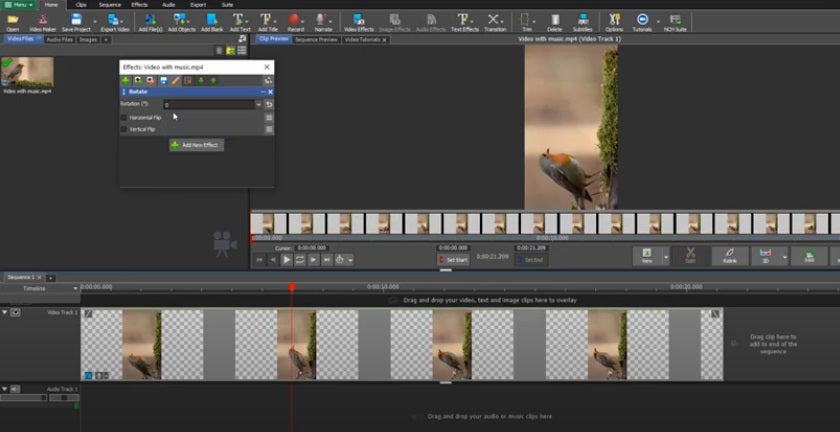
Task: Click the Split scissors button
Action: click(690, 256)
